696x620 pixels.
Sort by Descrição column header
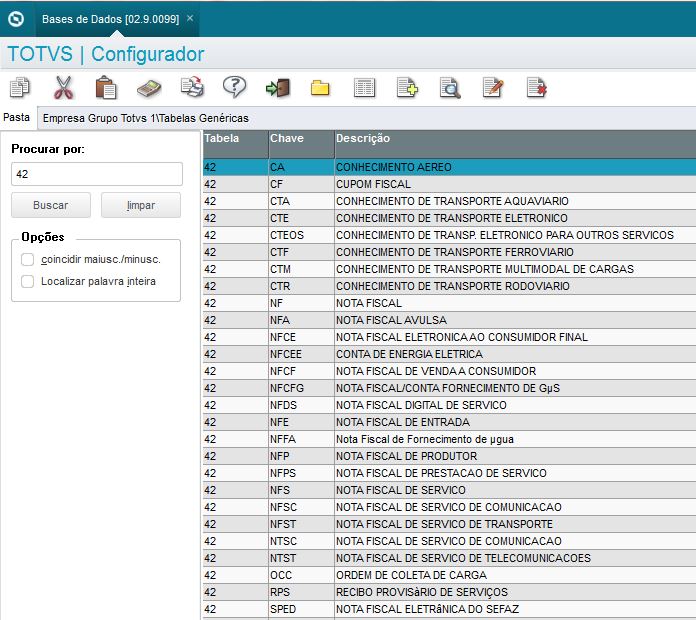(515, 144)
